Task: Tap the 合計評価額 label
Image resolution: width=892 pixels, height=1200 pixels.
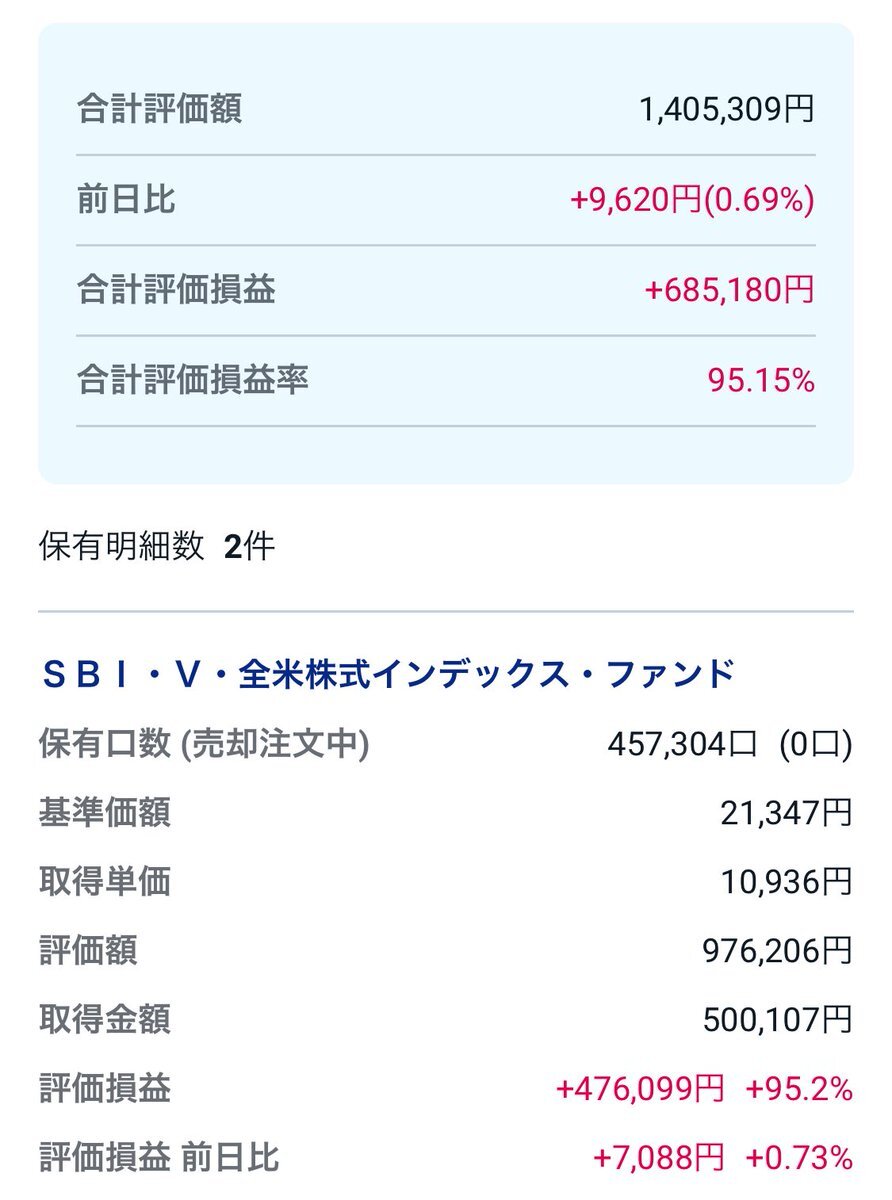Action: click(x=159, y=109)
